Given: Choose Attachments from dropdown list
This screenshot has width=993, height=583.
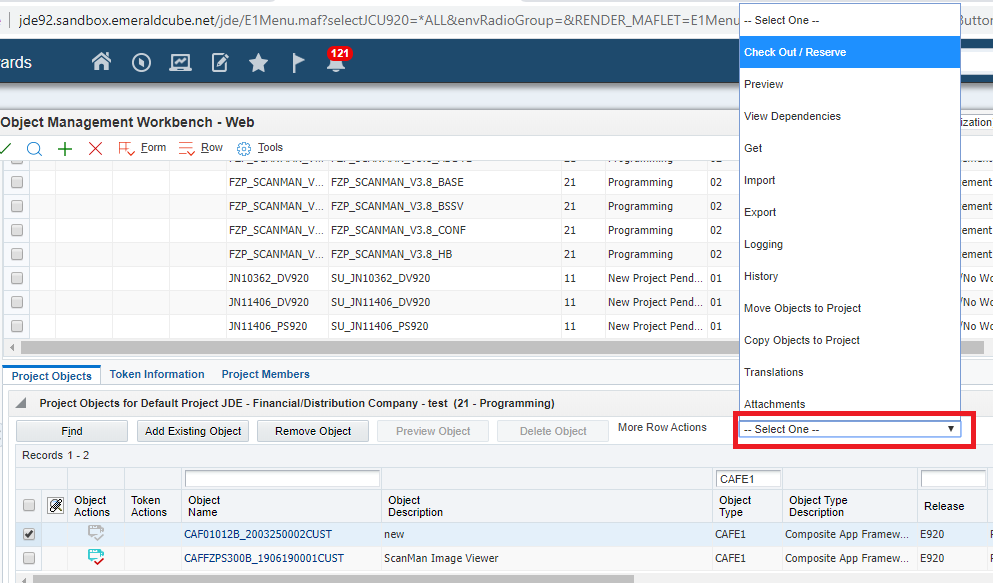Looking at the screenshot, I should pos(850,403).
